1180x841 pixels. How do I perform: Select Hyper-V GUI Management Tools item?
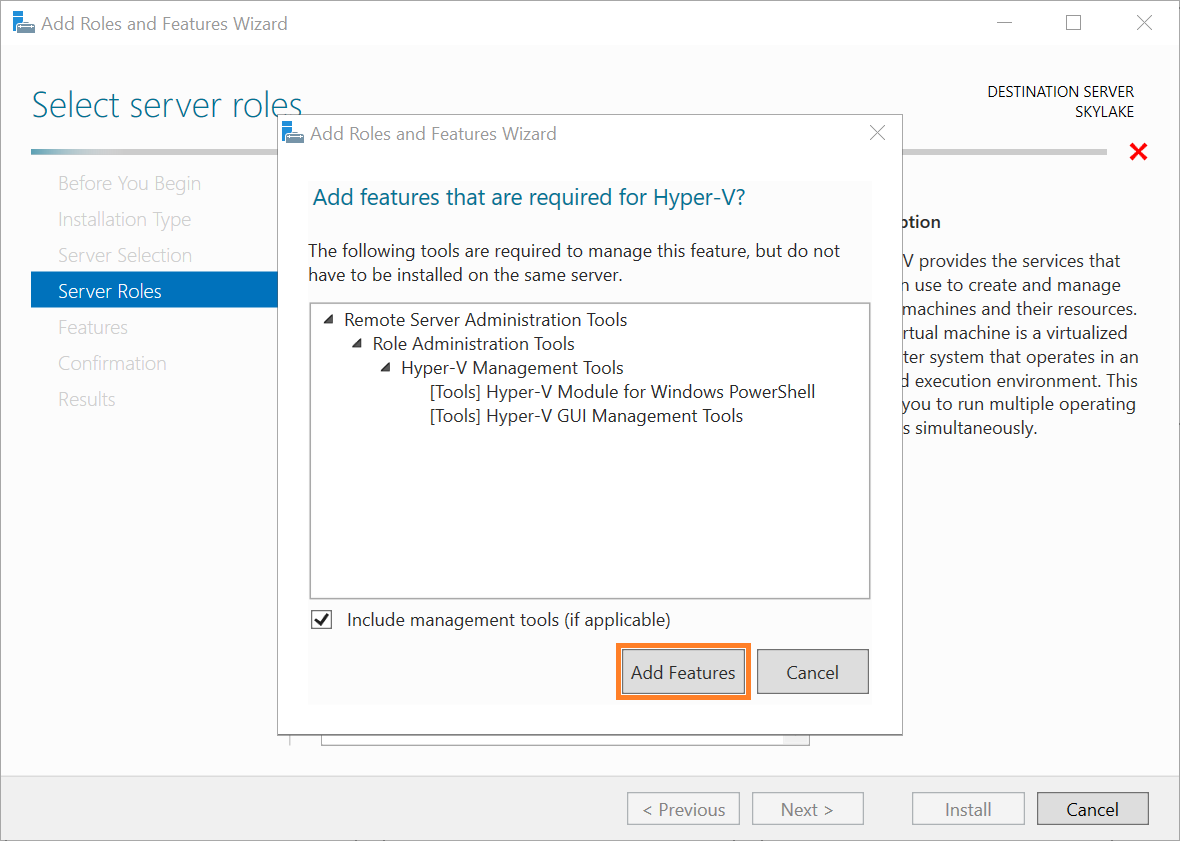[586, 416]
